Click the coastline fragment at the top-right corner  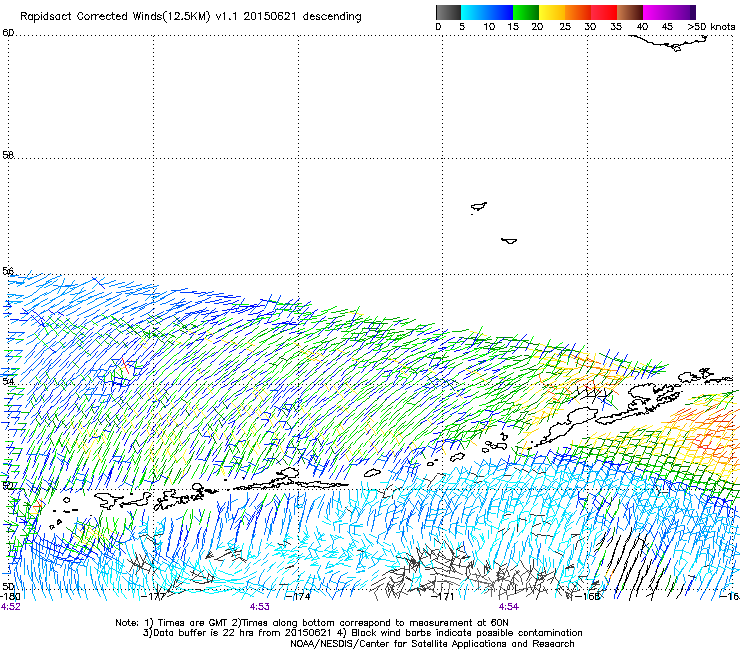click(x=669, y=43)
